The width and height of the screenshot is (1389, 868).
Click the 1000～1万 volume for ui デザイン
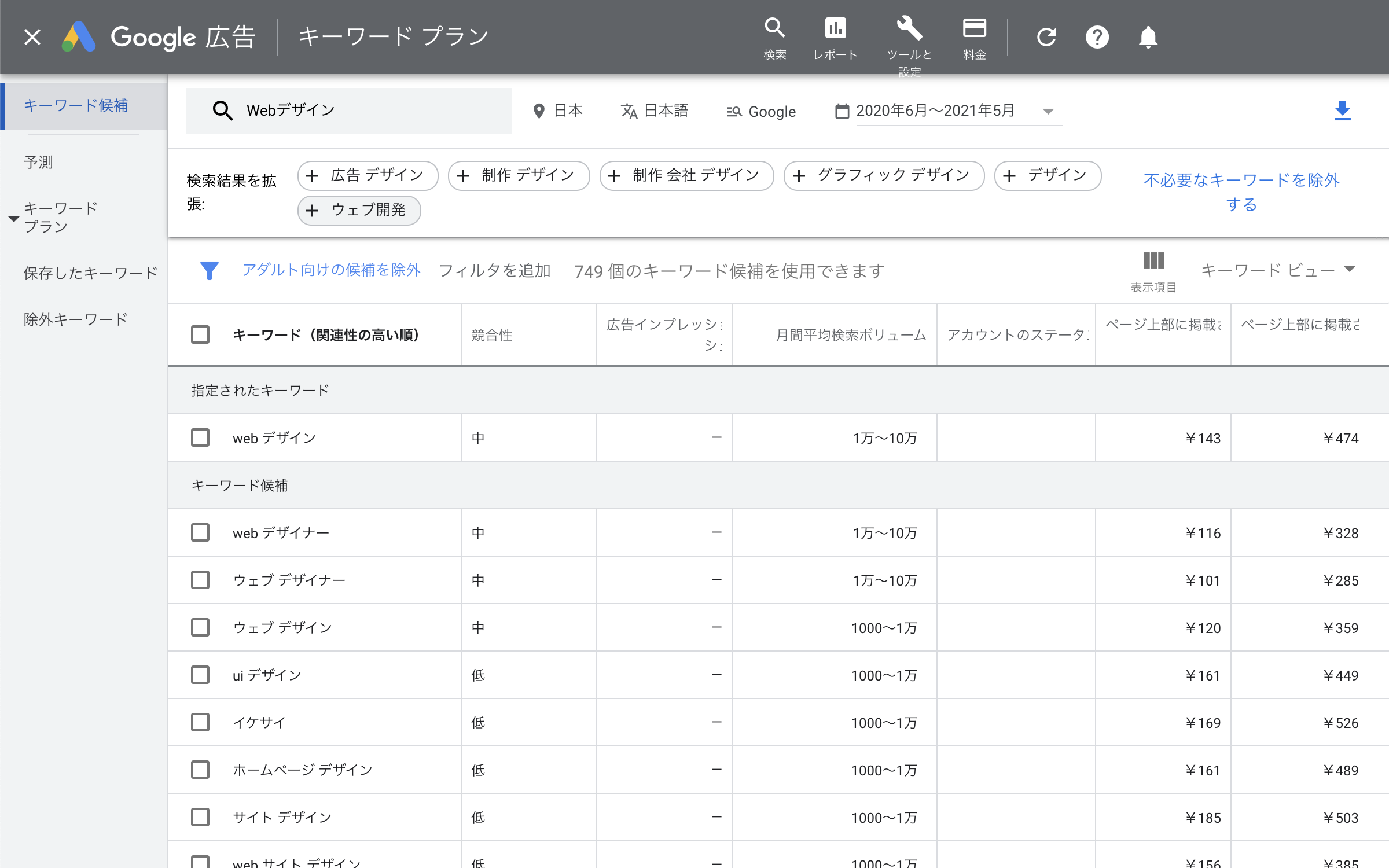tap(884, 675)
